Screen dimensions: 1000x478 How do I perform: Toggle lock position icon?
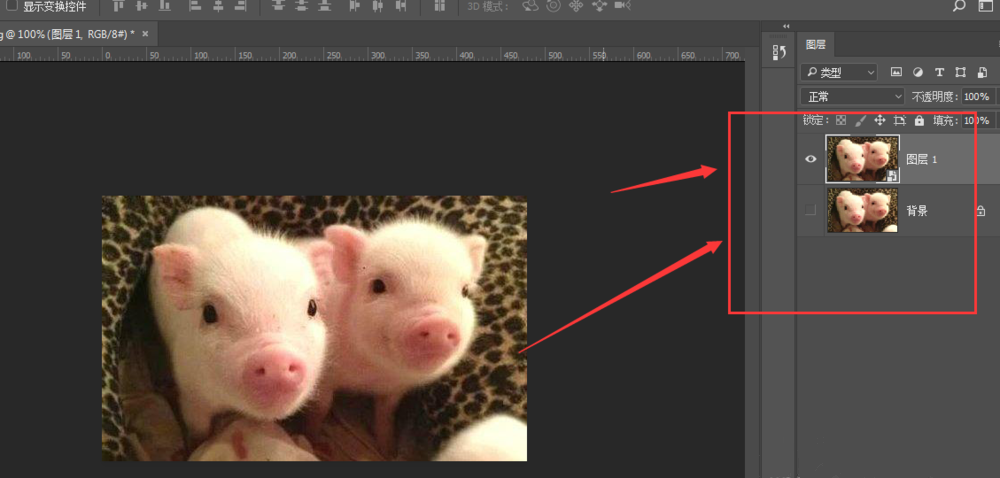[x=880, y=120]
